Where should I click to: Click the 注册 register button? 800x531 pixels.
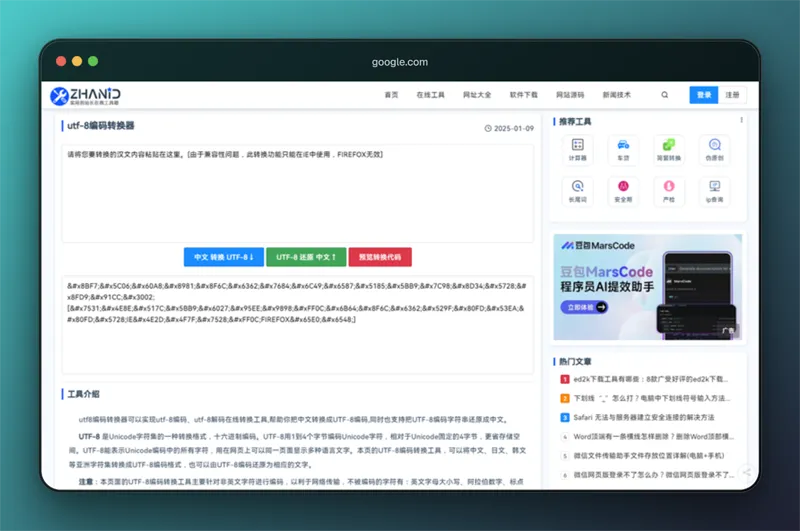pos(732,95)
